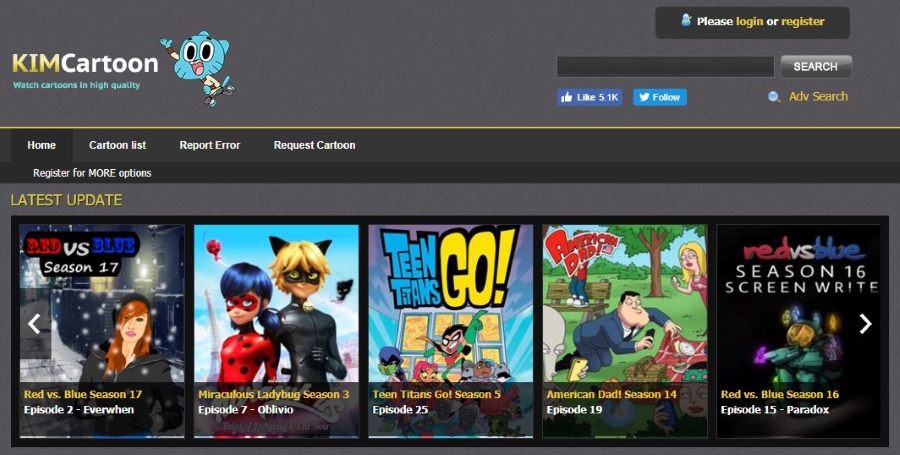Click the Miraculous Ladybug Season 3 title
The height and width of the screenshot is (455, 900).
(273, 394)
